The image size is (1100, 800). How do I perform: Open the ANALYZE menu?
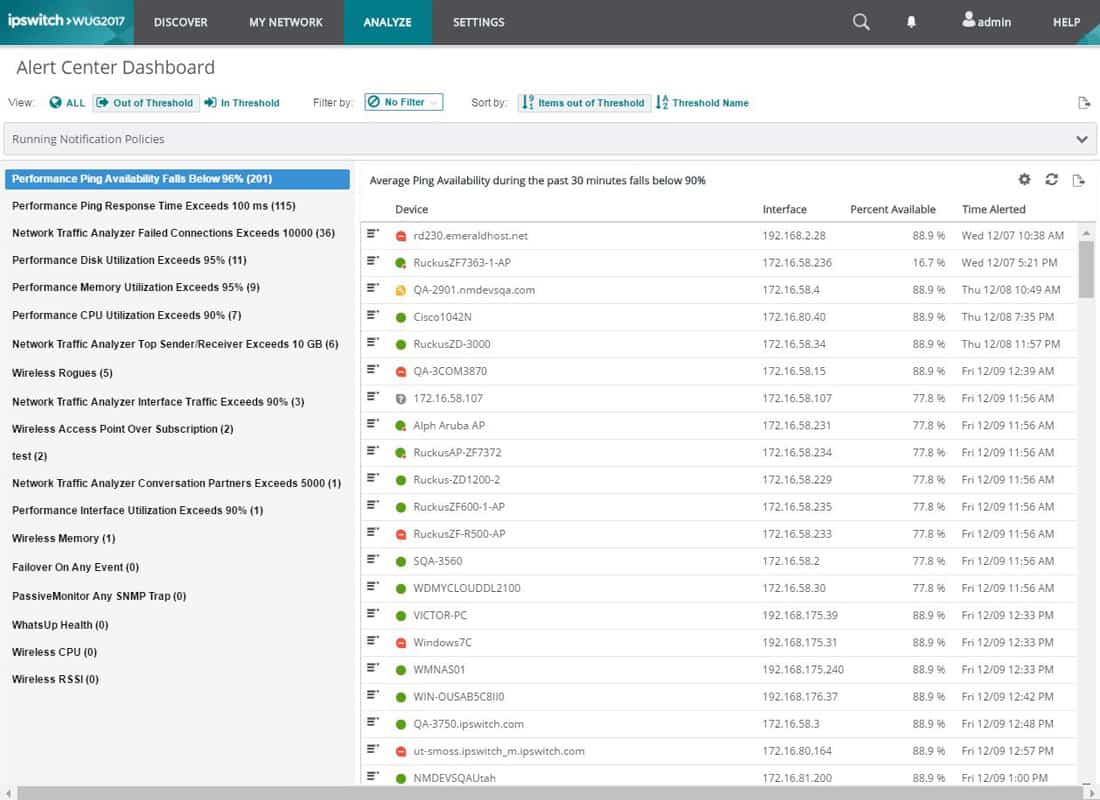click(387, 22)
